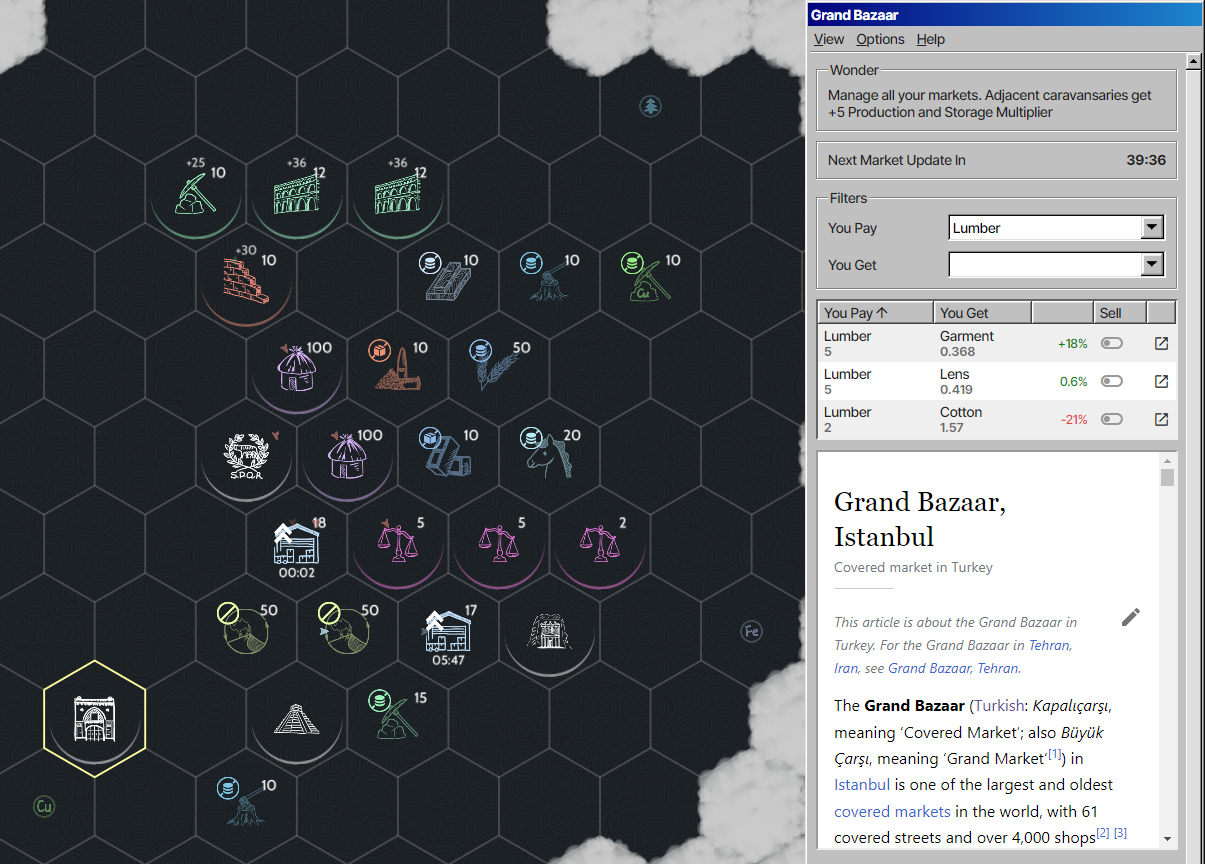Select the highlighted Grand Bazaar tile
Image resolution: width=1205 pixels, height=864 pixels.
(x=95, y=719)
